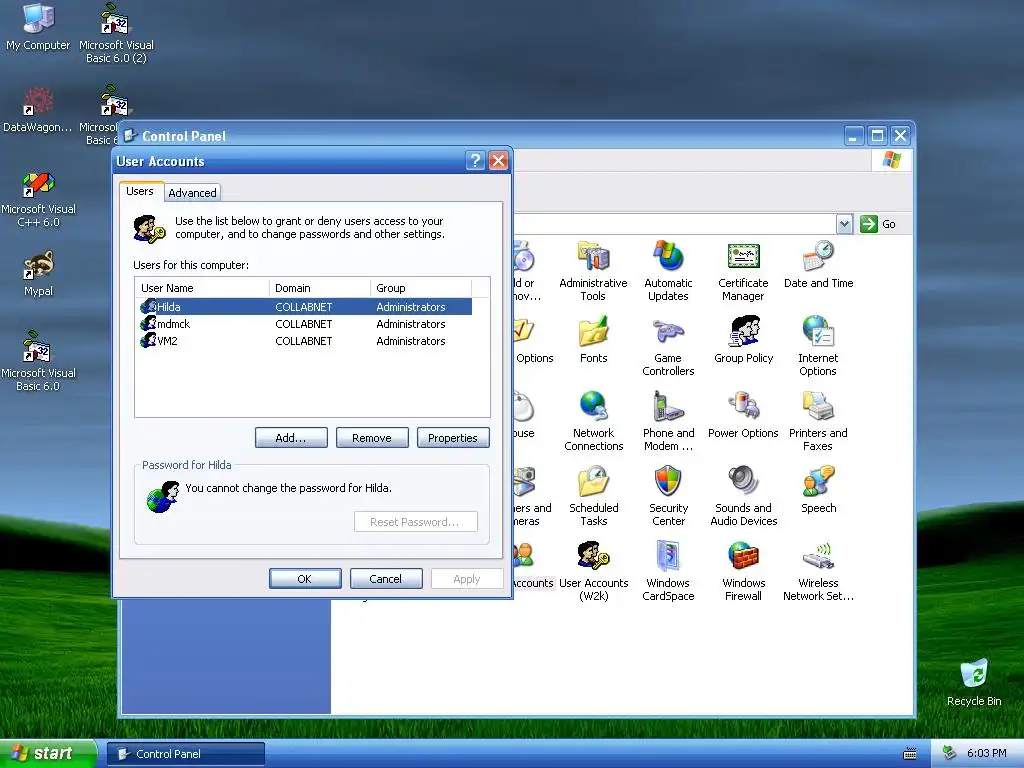Sort list by Domain column header
This screenshot has height=768, width=1024.
point(319,288)
